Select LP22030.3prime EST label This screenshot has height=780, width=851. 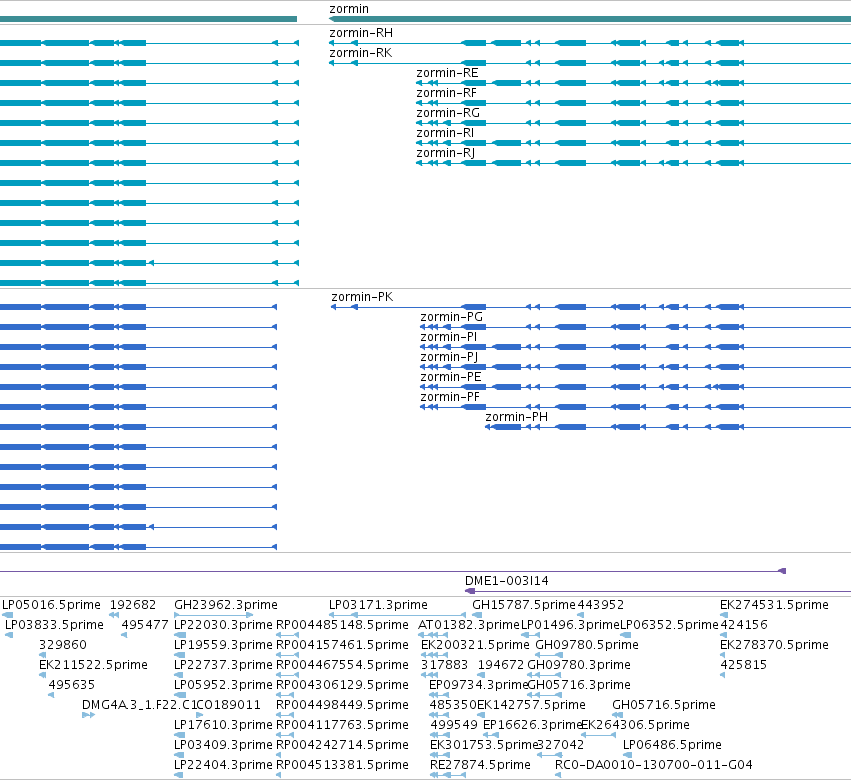pos(223,625)
